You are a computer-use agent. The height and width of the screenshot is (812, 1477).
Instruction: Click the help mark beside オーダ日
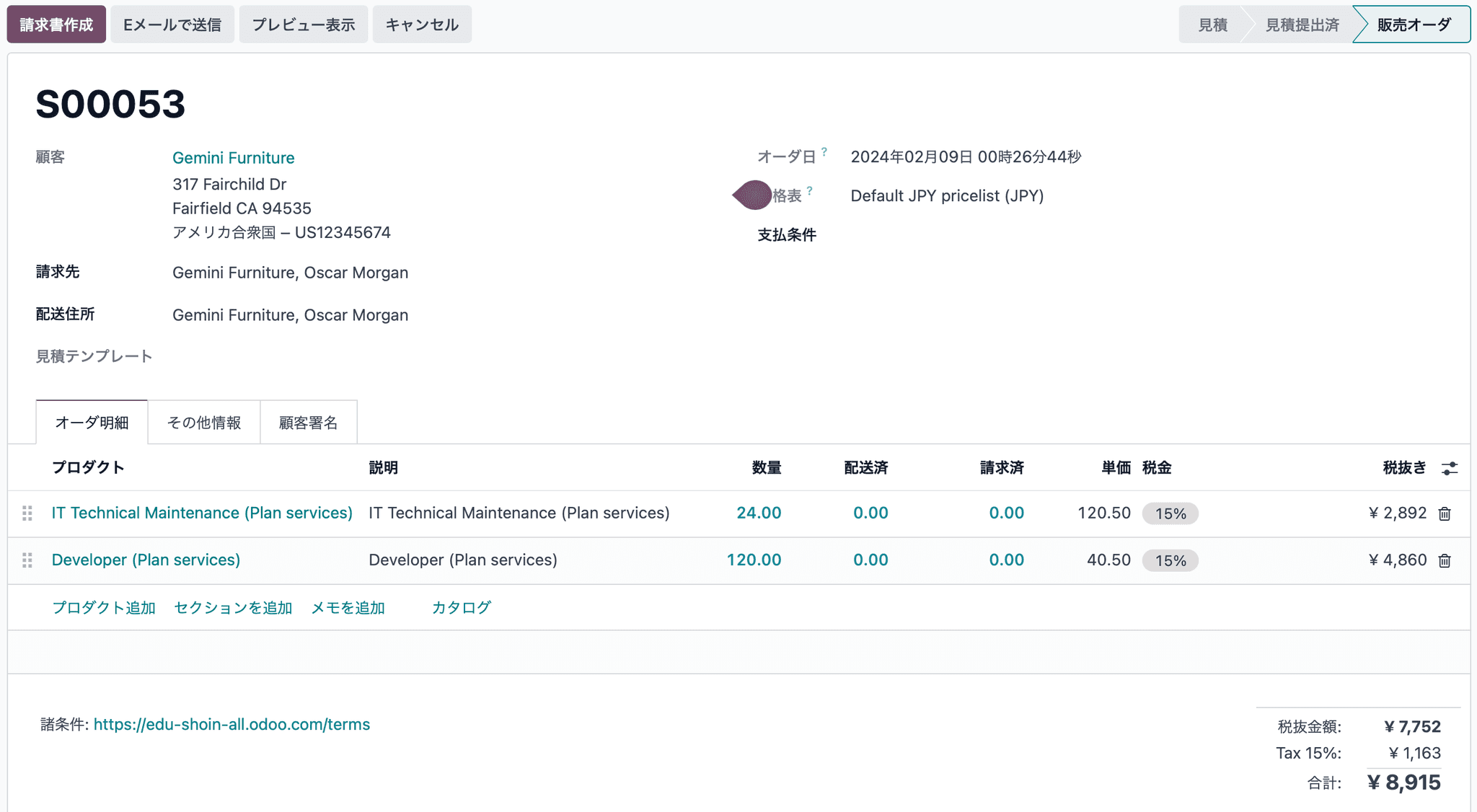824,151
